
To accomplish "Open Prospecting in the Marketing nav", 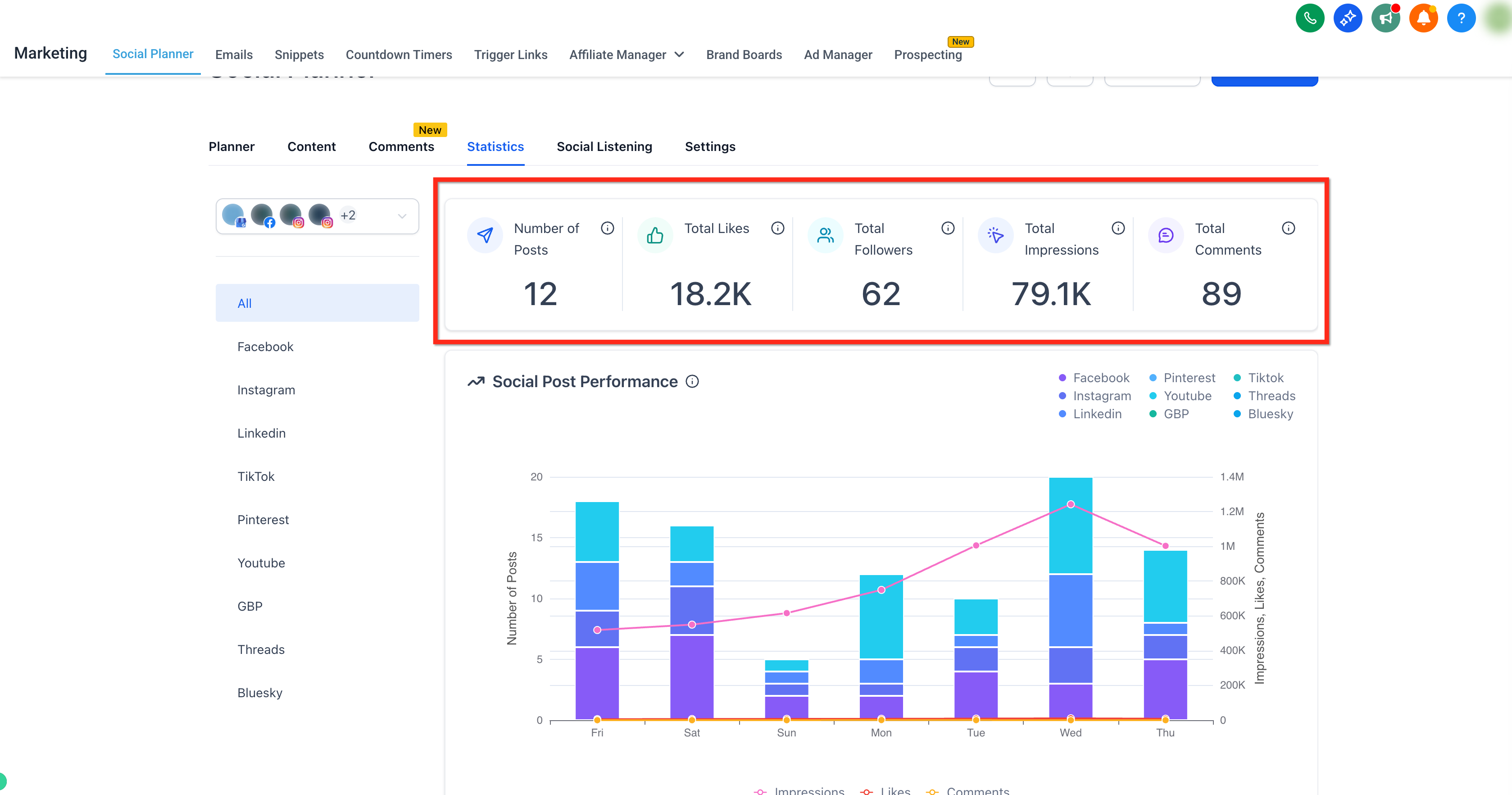I will pos(927,55).
